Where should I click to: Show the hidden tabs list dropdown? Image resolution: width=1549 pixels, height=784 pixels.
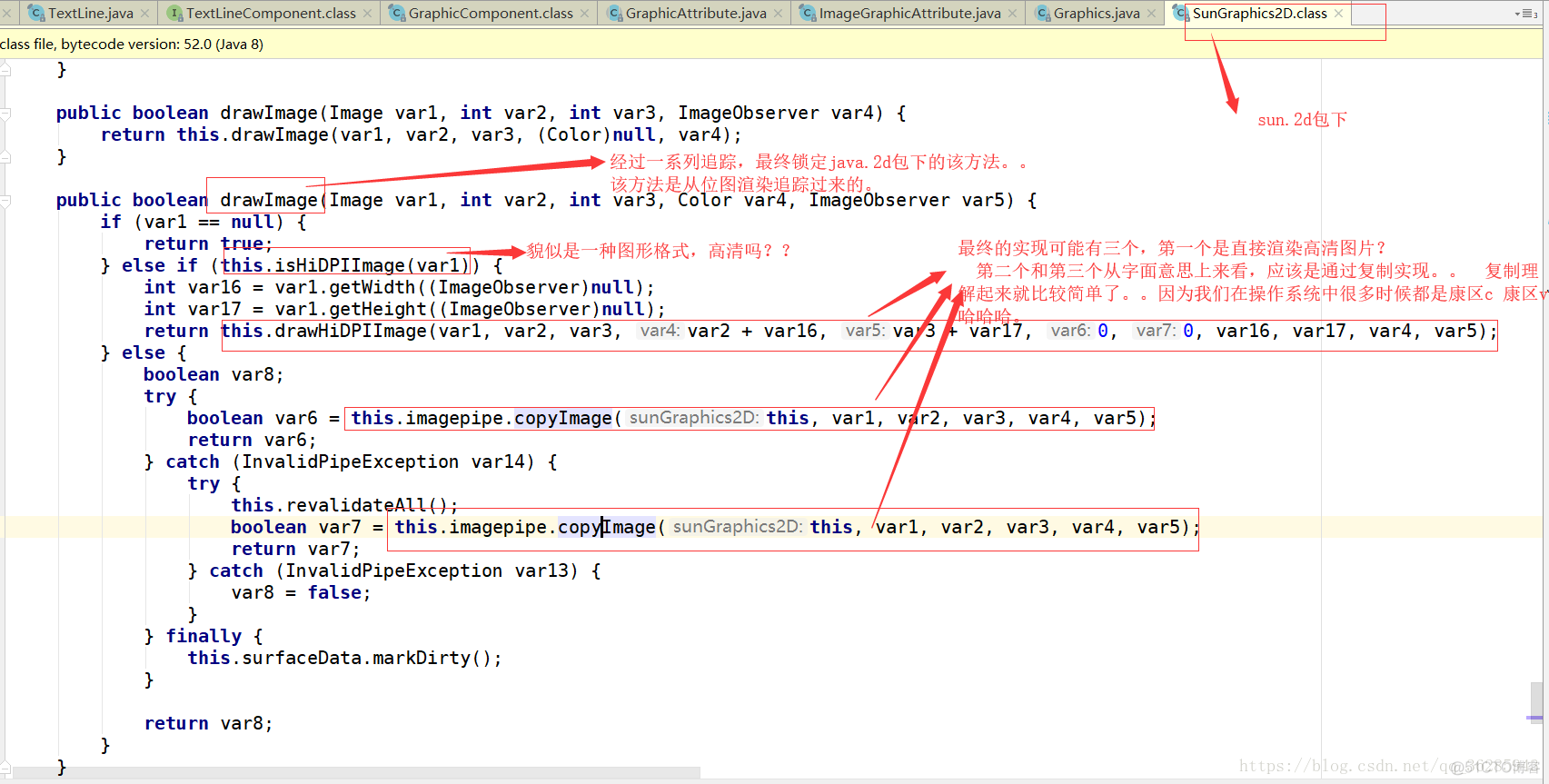[x=1525, y=14]
